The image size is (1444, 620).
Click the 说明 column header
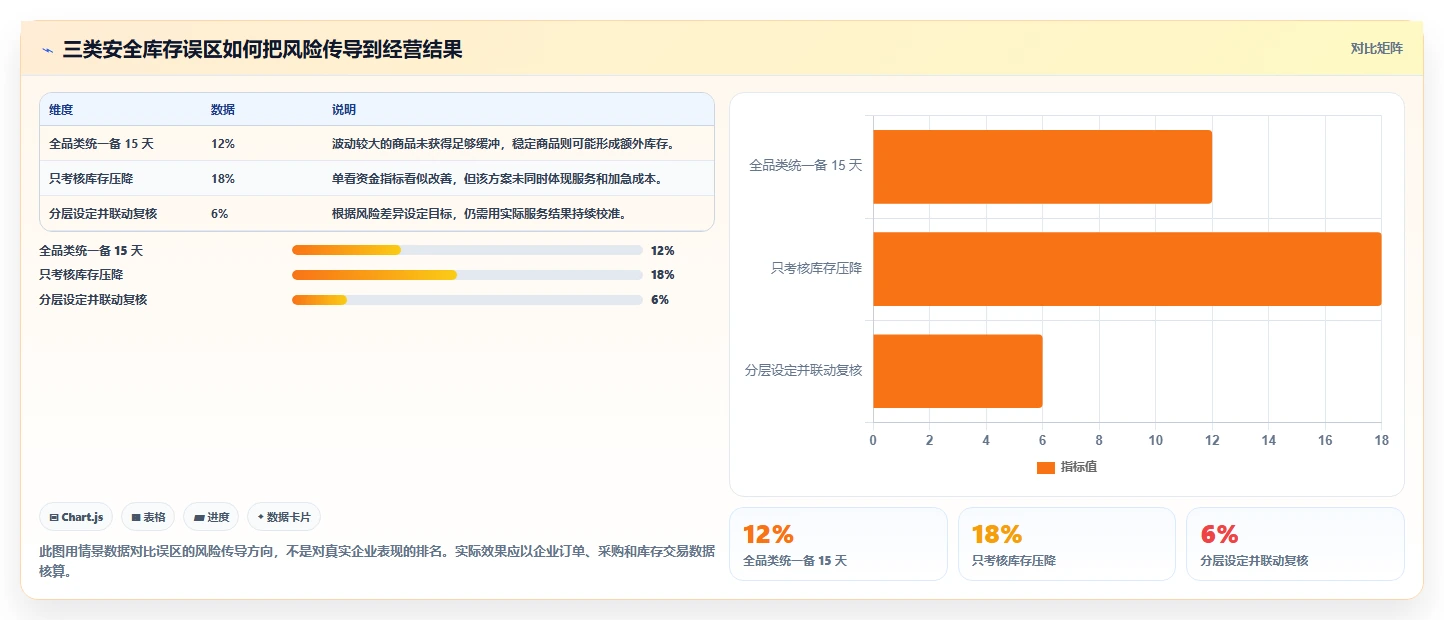pos(344,109)
